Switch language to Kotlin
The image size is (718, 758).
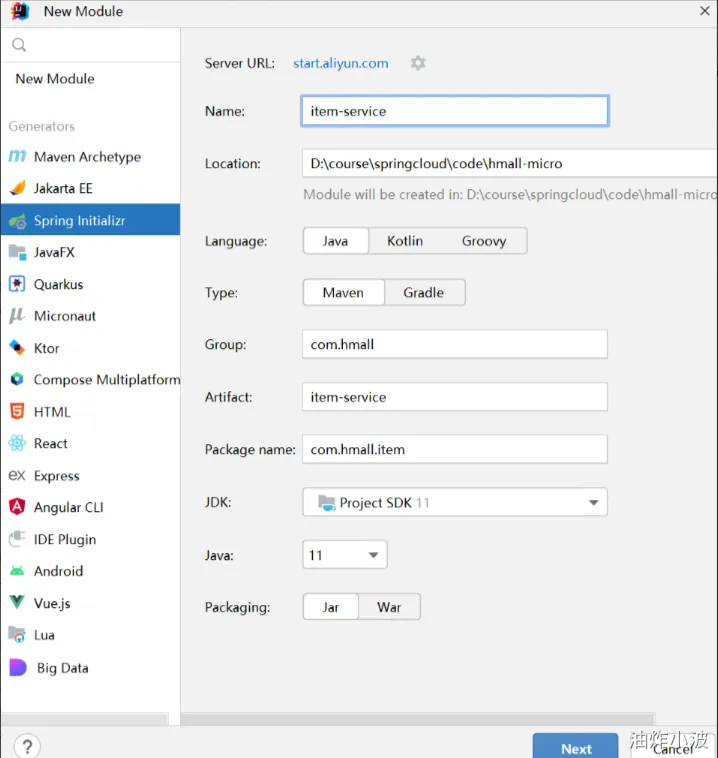point(405,241)
